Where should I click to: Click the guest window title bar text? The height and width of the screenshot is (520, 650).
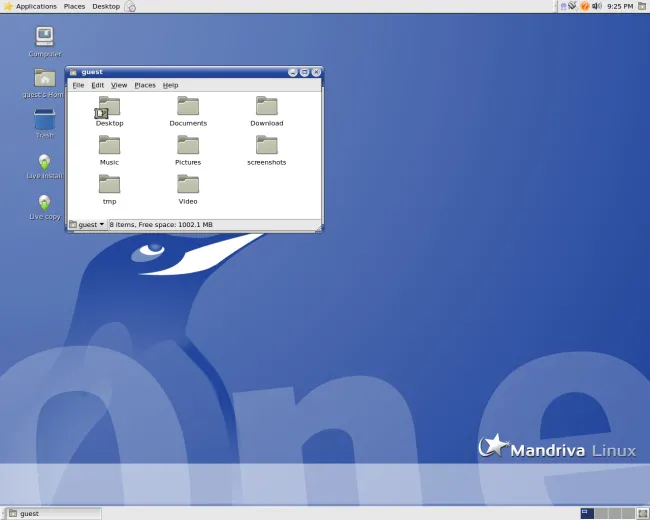[x=92, y=72]
